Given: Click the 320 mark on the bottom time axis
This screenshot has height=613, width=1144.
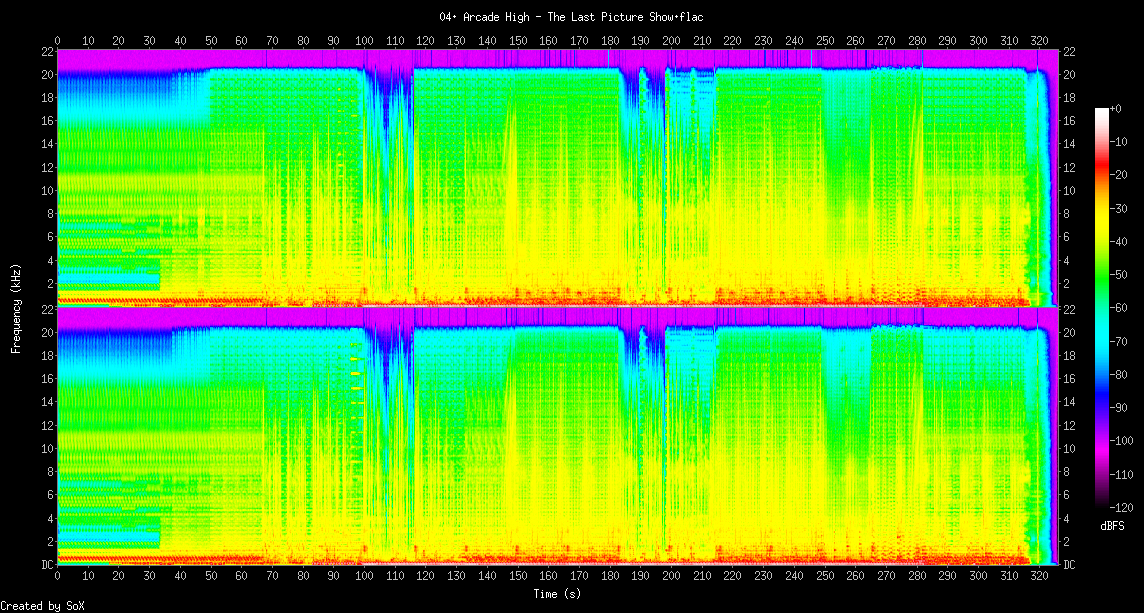Looking at the screenshot, I should (1039, 577).
